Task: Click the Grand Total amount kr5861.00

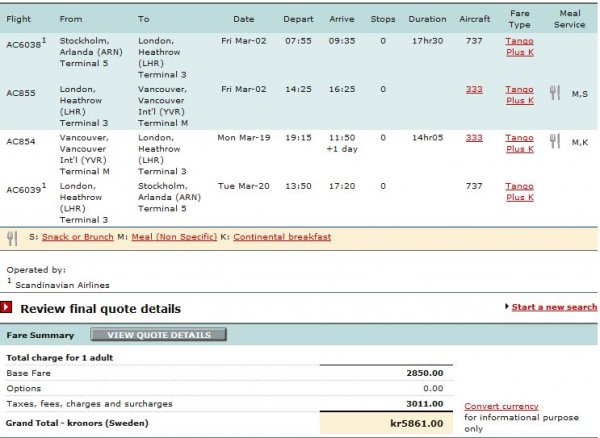Action: coord(416,424)
